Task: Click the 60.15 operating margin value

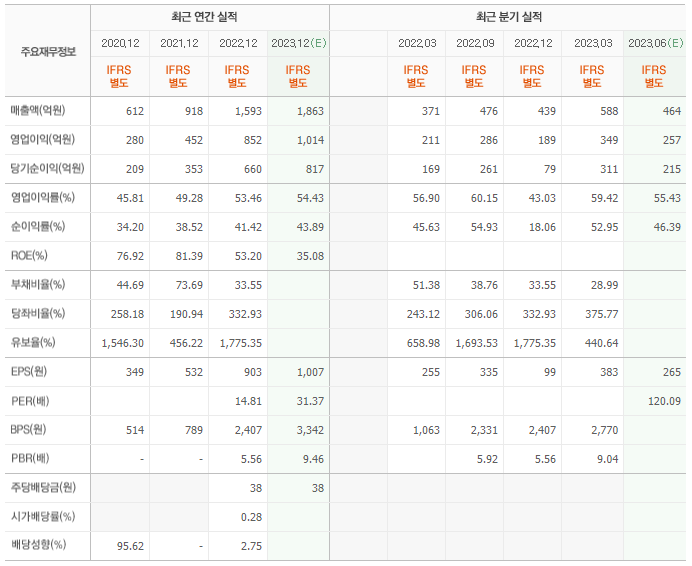Action: [484, 199]
